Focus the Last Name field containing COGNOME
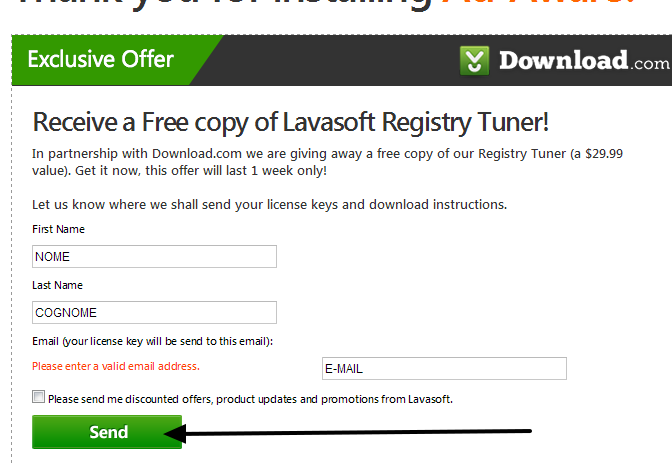Viewport: 672px width, 466px height. click(154, 313)
